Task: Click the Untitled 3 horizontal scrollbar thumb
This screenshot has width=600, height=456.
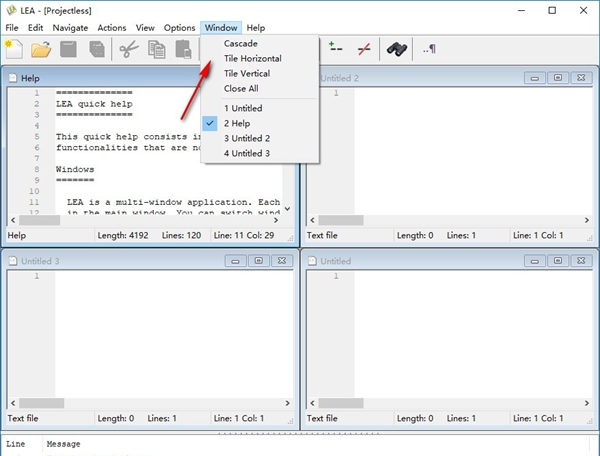Action: click(42, 403)
